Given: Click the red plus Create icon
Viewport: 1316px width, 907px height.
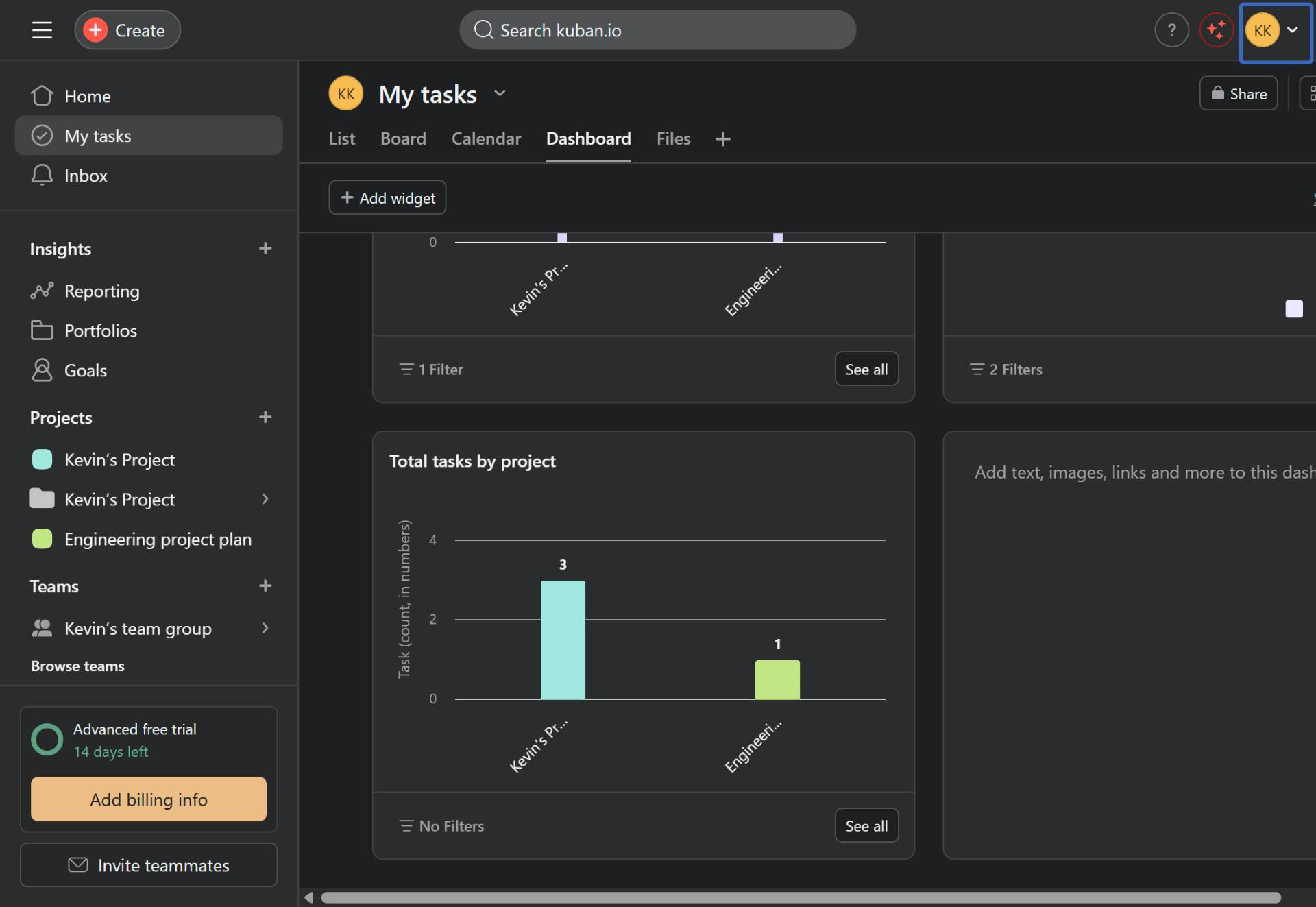Looking at the screenshot, I should [x=95, y=30].
